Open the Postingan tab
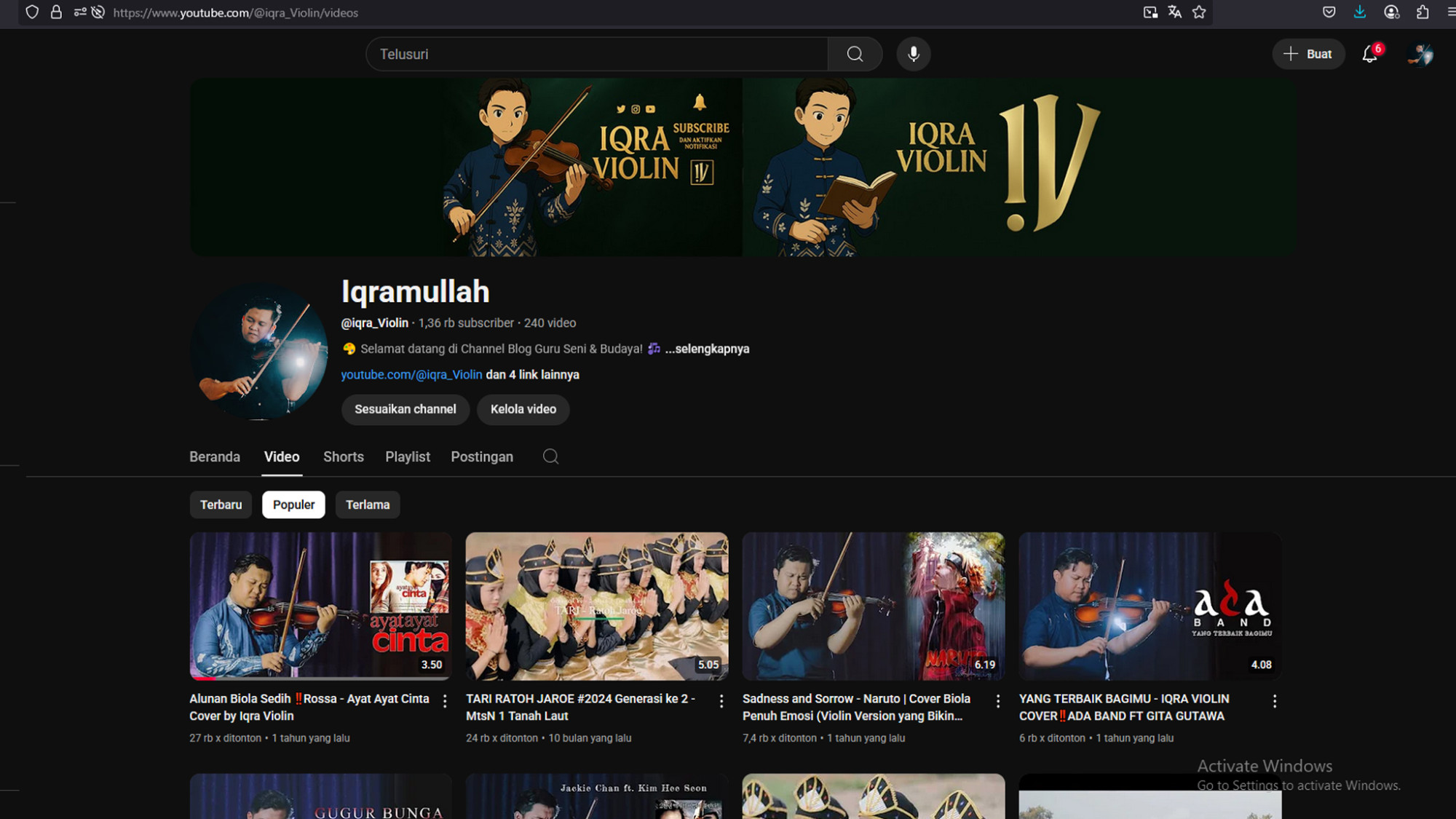Image resolution: width=1456 pixels, height=819 pixels. [482, 456]
